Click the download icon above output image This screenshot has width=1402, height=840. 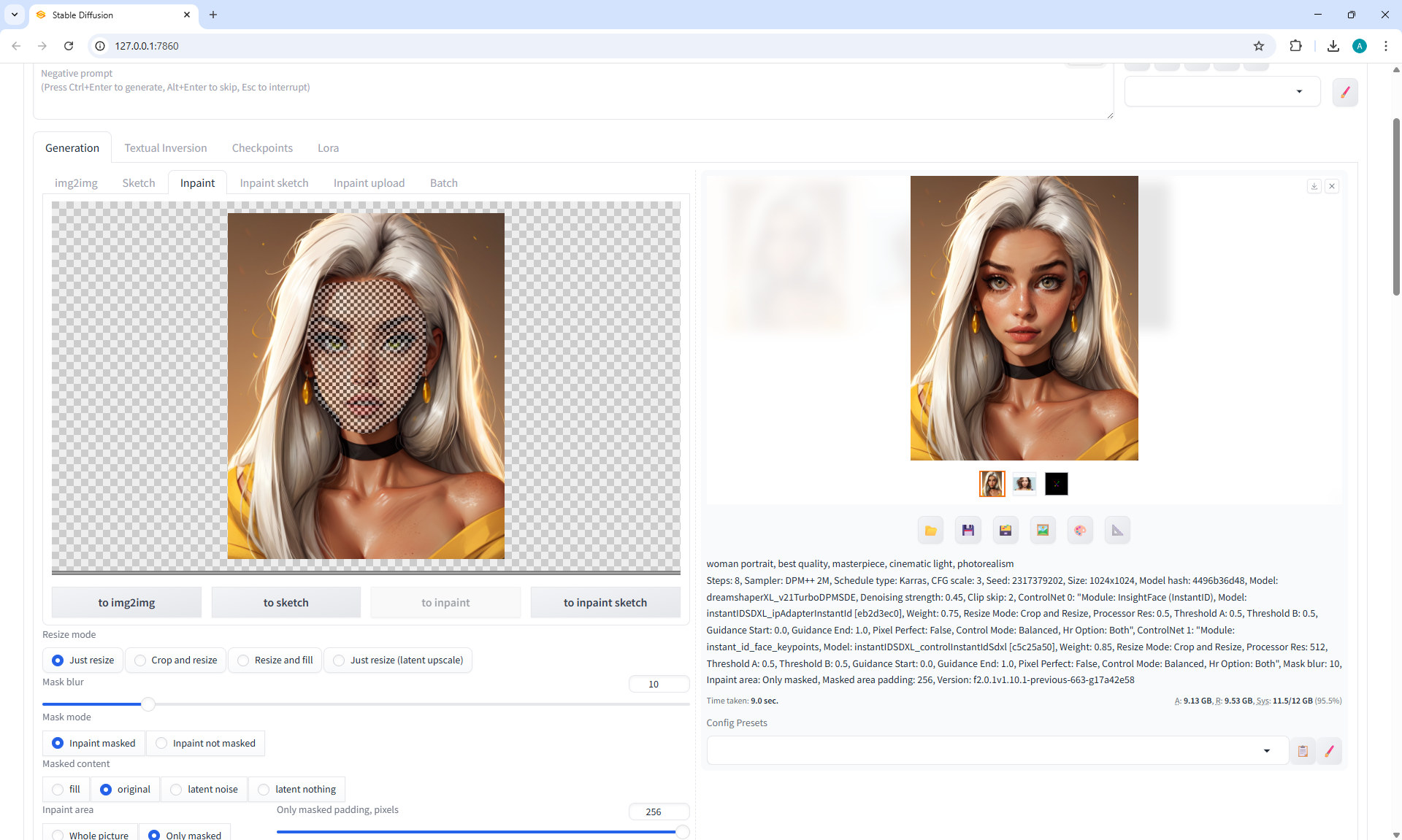[x=1314, y=186]
